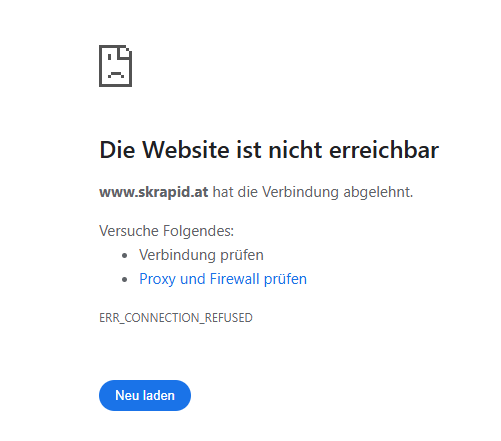
Task: Click the bullet before Verbindung prüfen
Action: pyautogui.click(x=125, y=256)
